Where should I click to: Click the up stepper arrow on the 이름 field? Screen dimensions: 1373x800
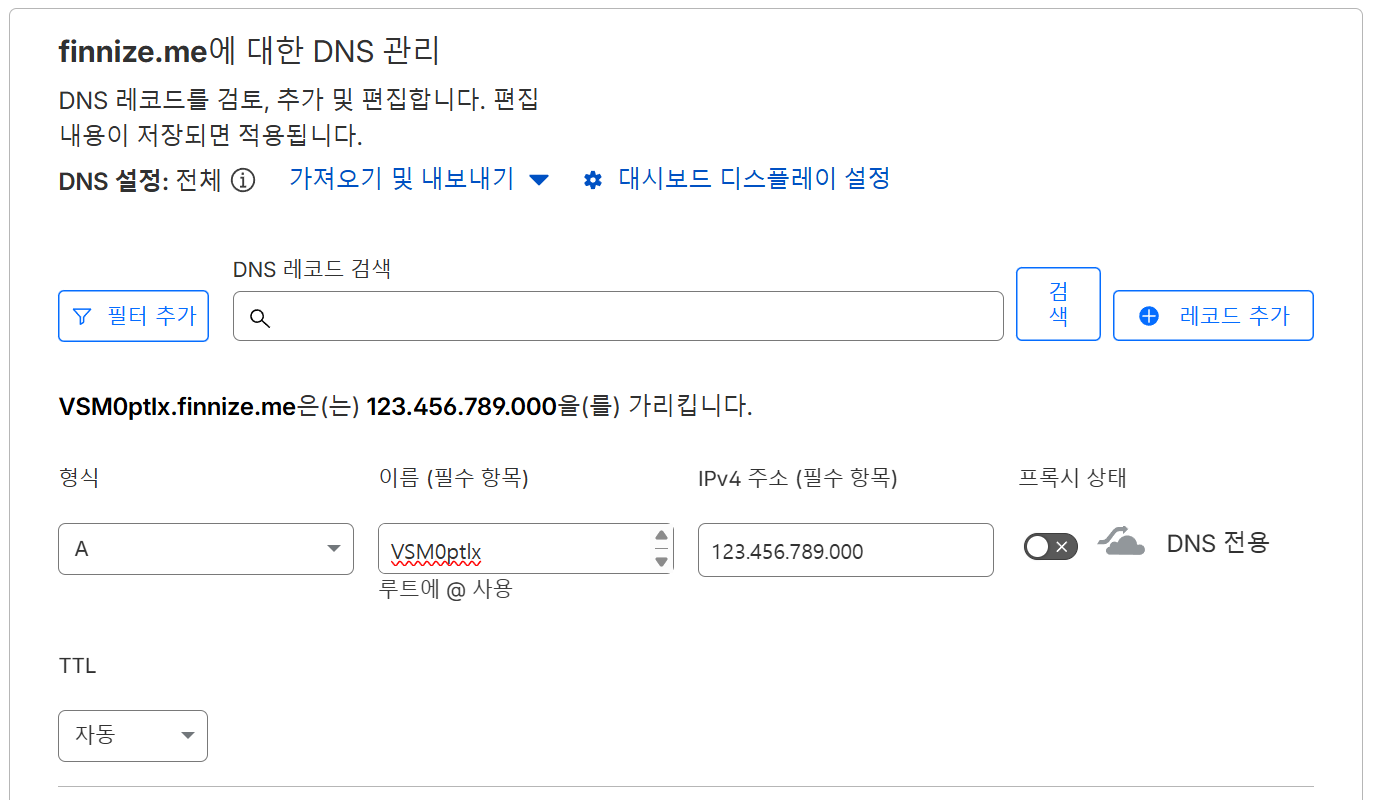661,538
